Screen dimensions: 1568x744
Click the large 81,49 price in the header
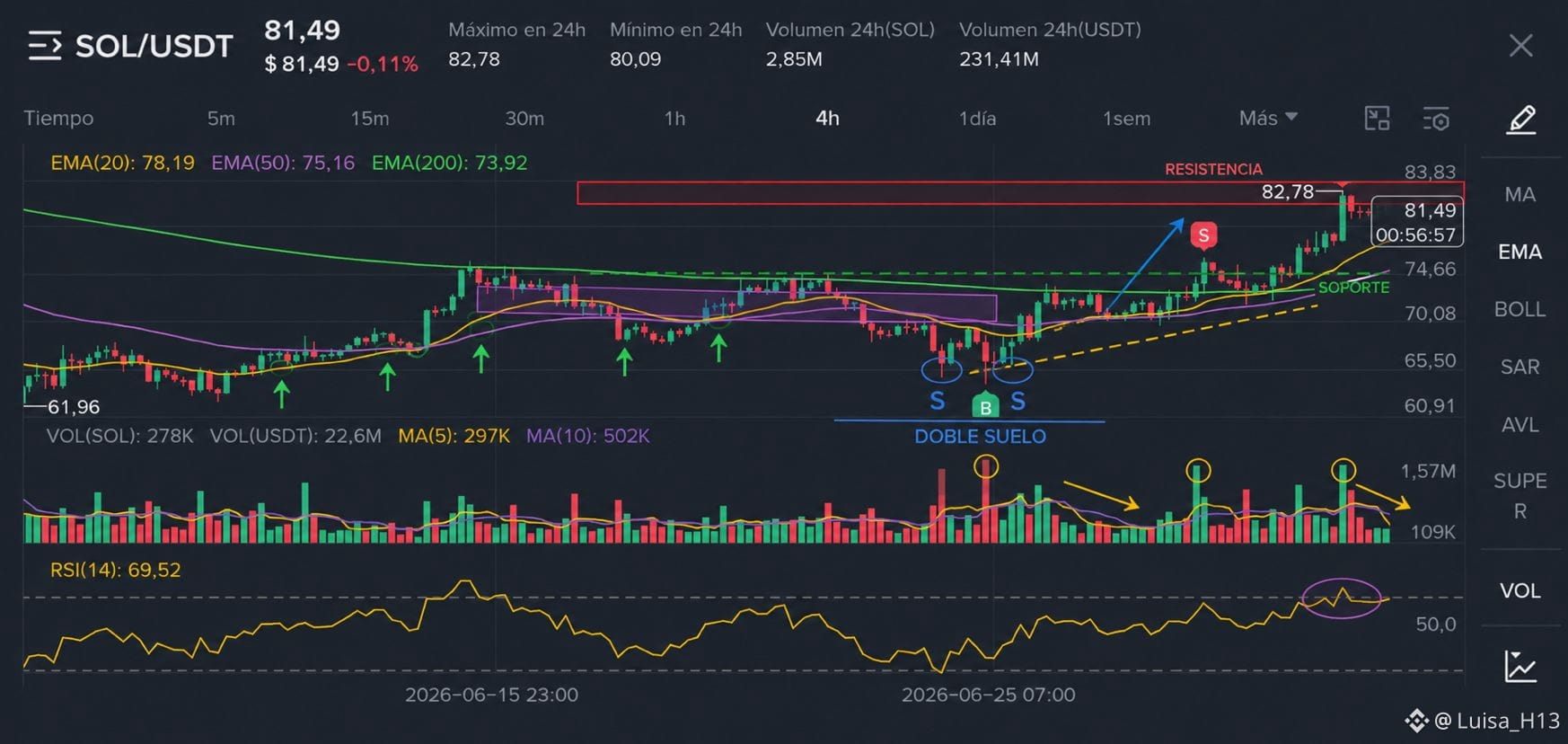tap(303, 31)
